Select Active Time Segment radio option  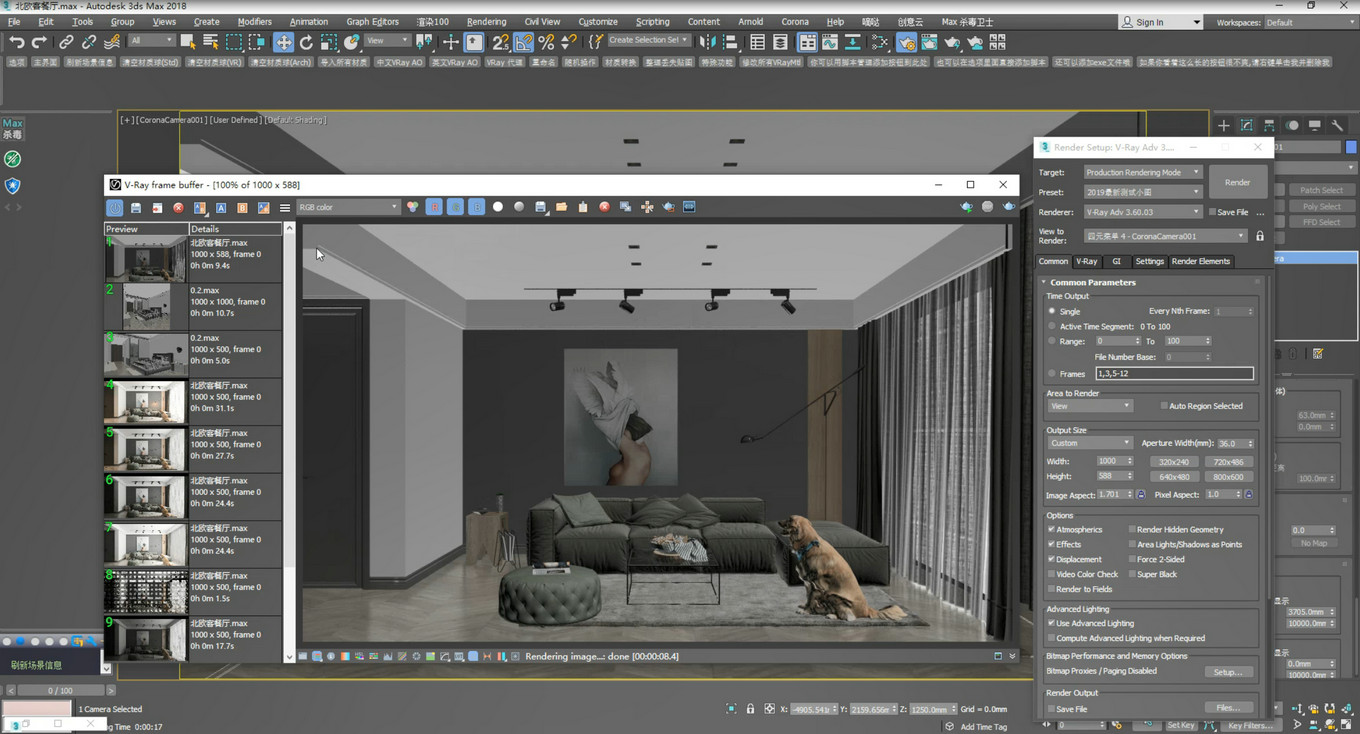click(1052, 326)
